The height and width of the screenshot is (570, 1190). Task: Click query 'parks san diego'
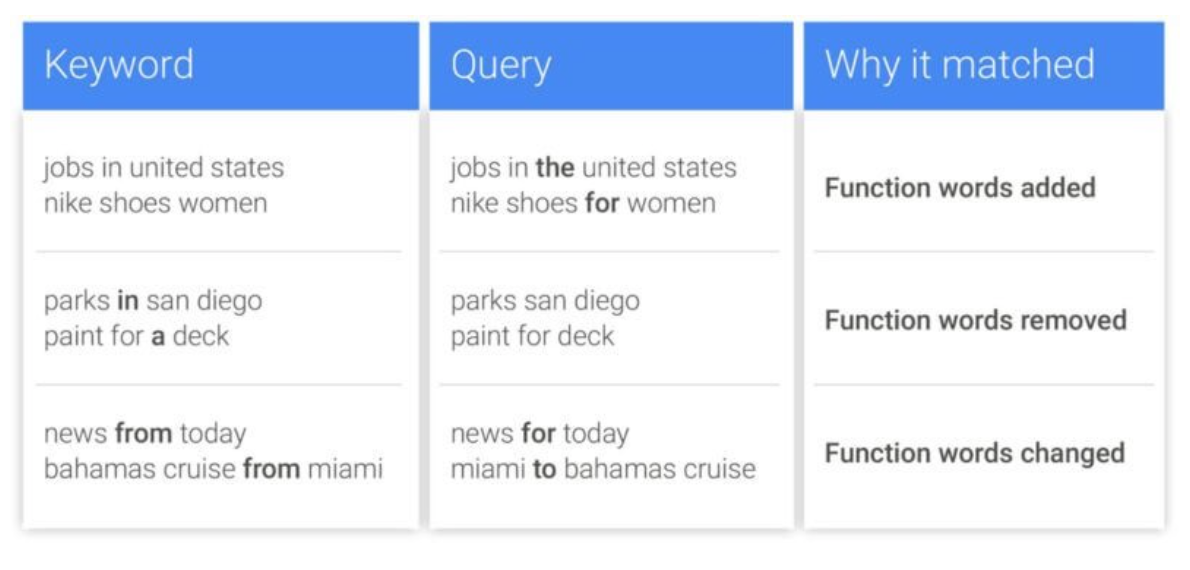click(545, 300)
